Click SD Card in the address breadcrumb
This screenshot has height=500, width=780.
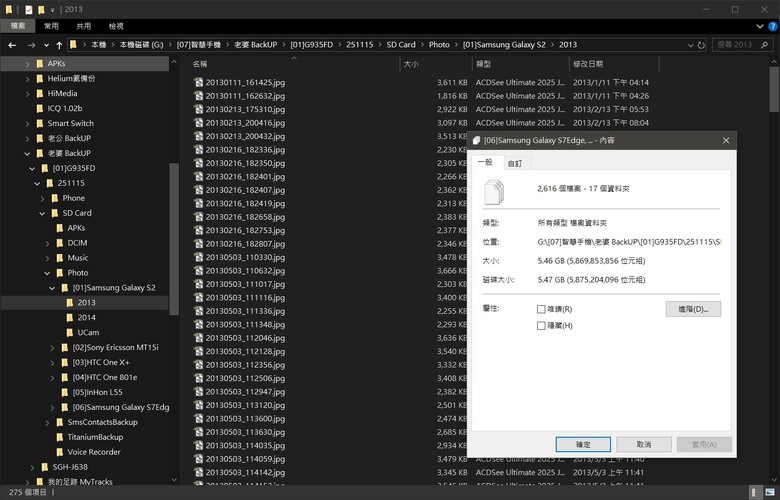tap(401, 45)
